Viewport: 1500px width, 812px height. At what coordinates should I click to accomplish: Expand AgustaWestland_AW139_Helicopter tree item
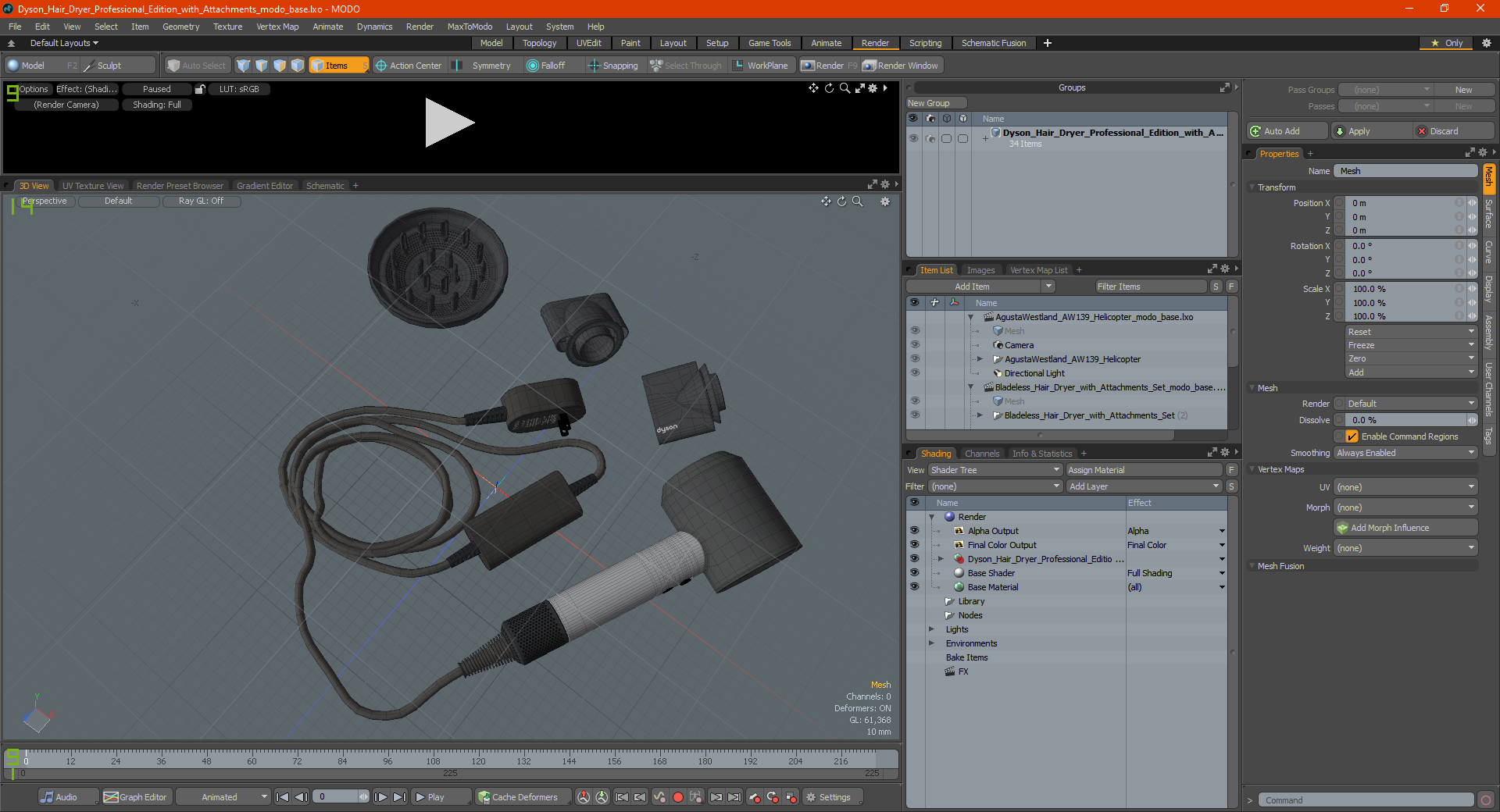tap(980, 359)
